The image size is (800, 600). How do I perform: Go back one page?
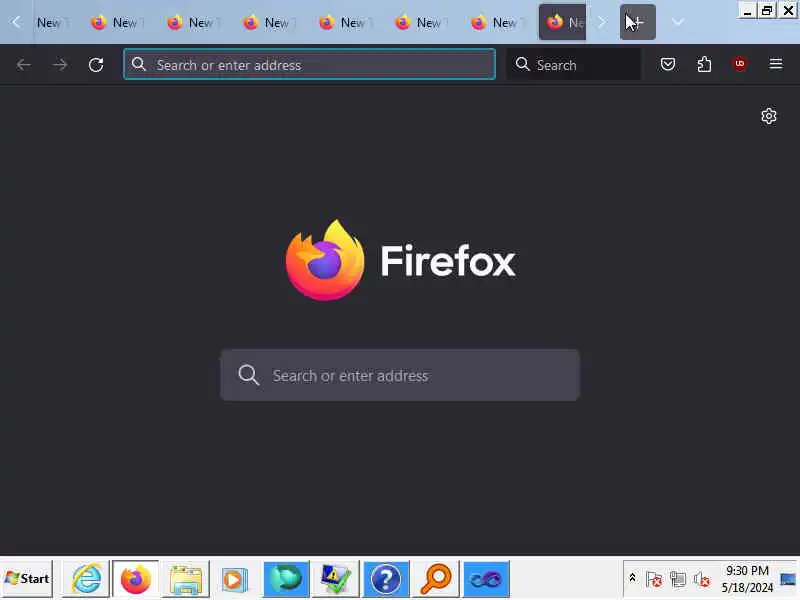point(23,65)
